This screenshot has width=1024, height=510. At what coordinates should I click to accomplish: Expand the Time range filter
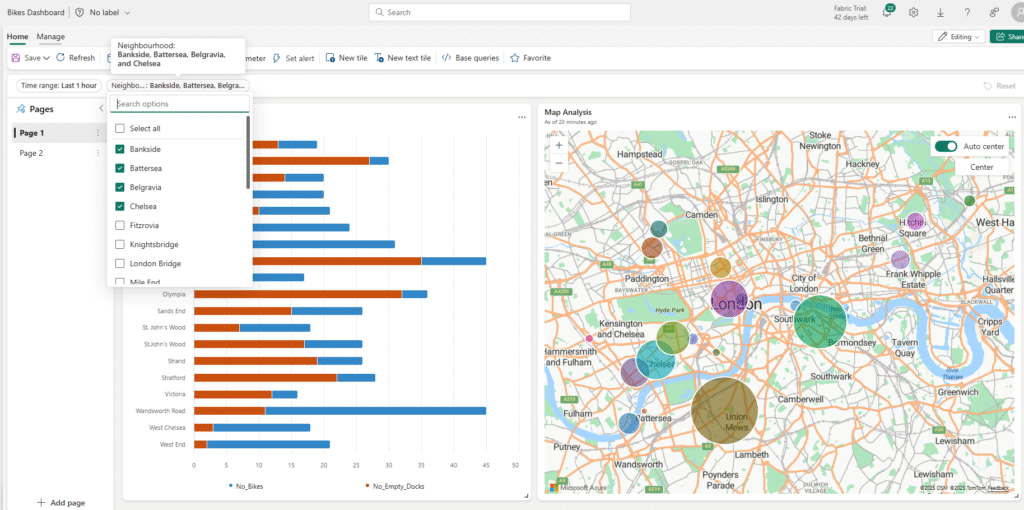59,85
